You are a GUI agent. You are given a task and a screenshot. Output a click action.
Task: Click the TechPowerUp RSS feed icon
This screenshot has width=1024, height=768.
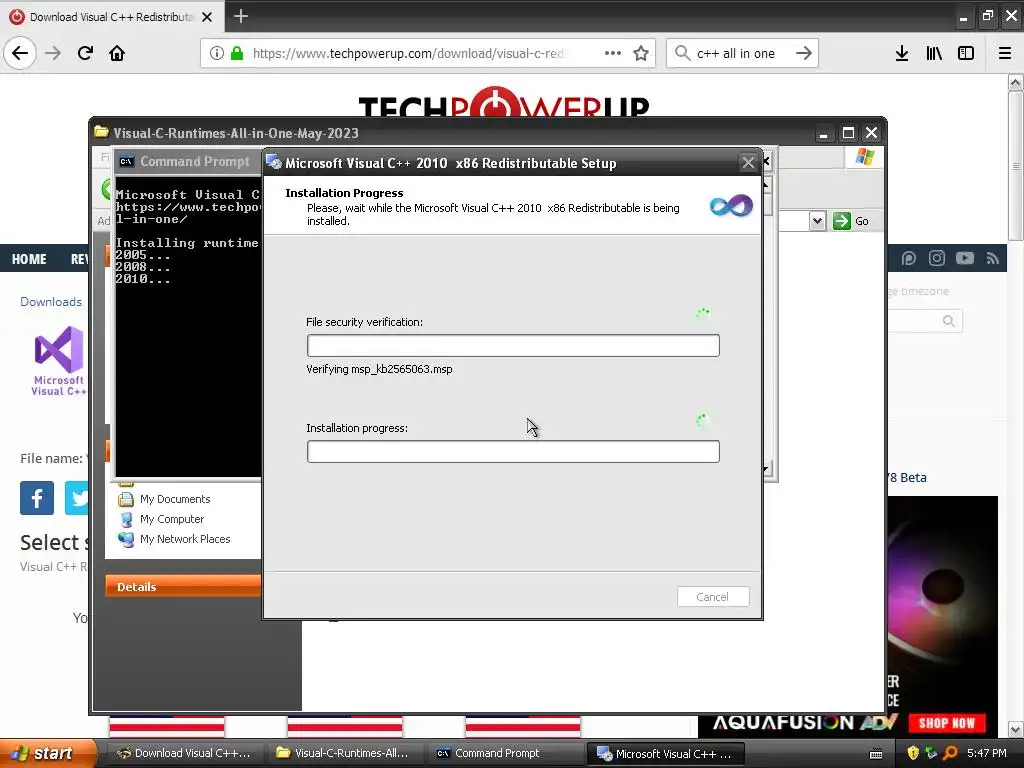coord(993,259)
